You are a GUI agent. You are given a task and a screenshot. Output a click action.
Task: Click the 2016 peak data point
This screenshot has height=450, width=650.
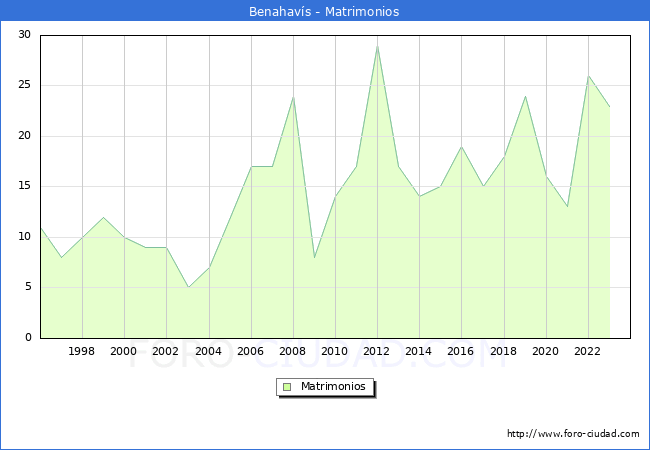click(x=462, y=147)
